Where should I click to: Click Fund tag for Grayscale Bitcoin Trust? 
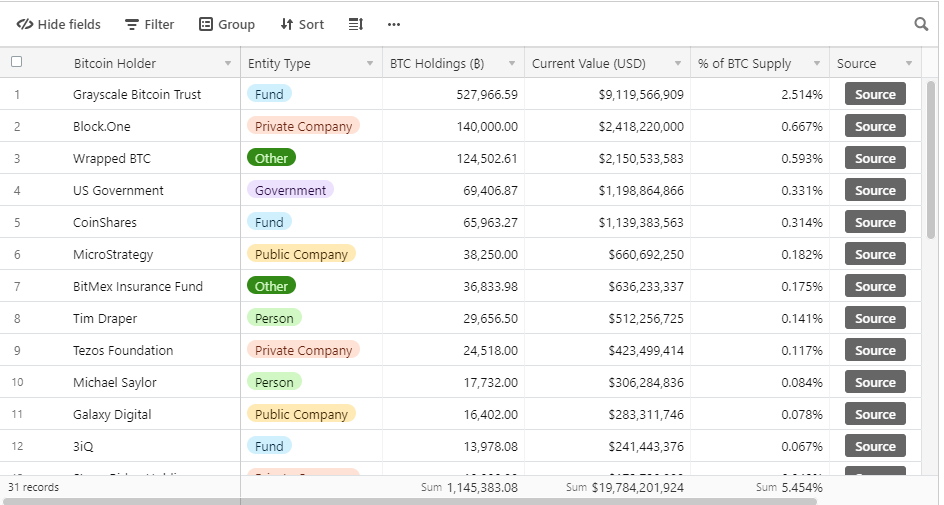[x=269, y=94]
